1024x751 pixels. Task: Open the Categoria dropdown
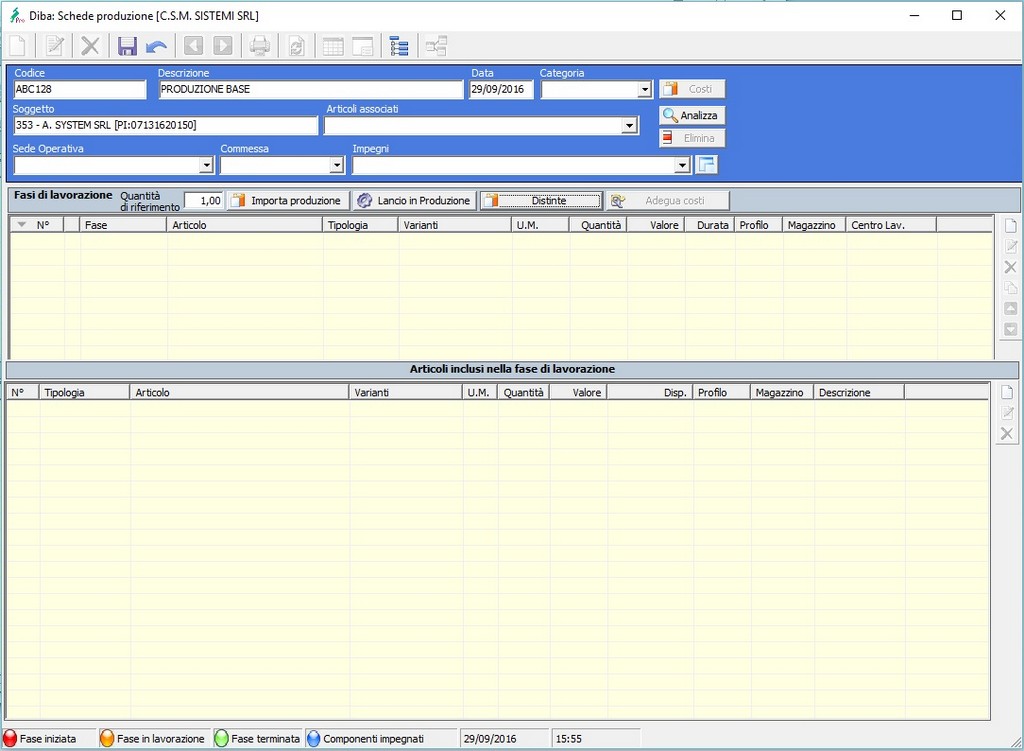(645, 89)
